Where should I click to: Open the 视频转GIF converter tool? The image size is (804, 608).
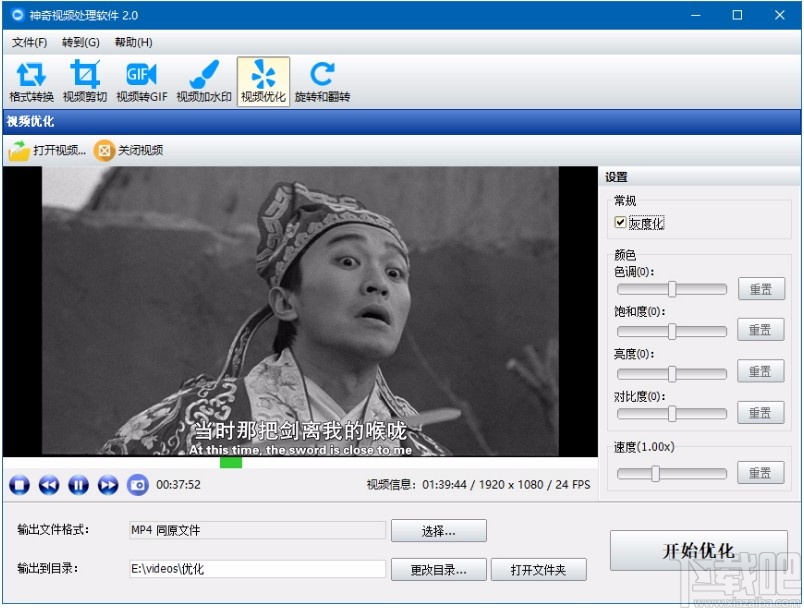pyautogui.click(x=142, y=82)
